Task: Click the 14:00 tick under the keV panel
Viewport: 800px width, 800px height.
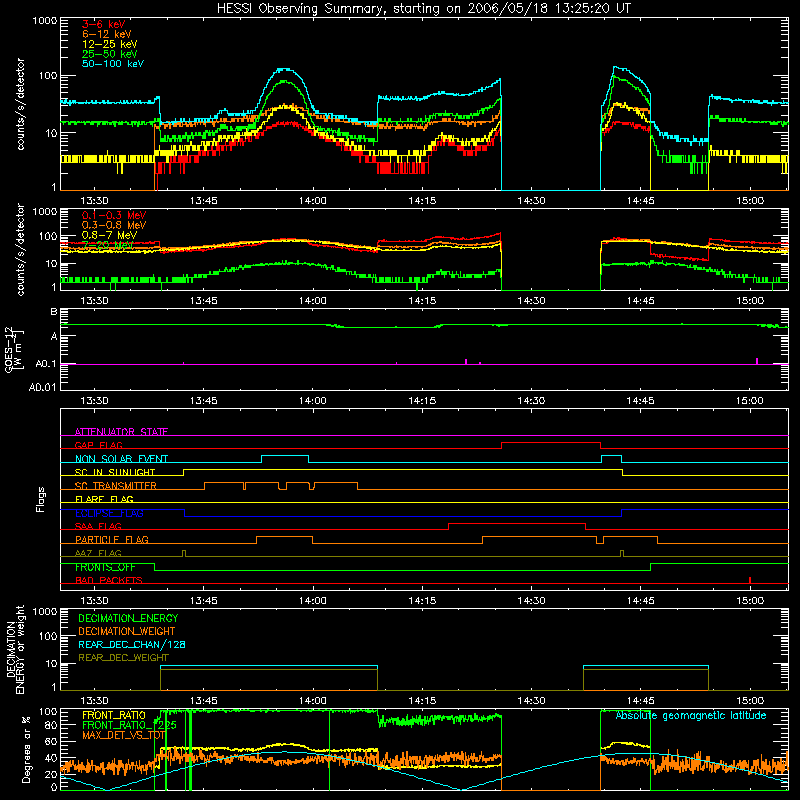Action: tap(313, 201)
